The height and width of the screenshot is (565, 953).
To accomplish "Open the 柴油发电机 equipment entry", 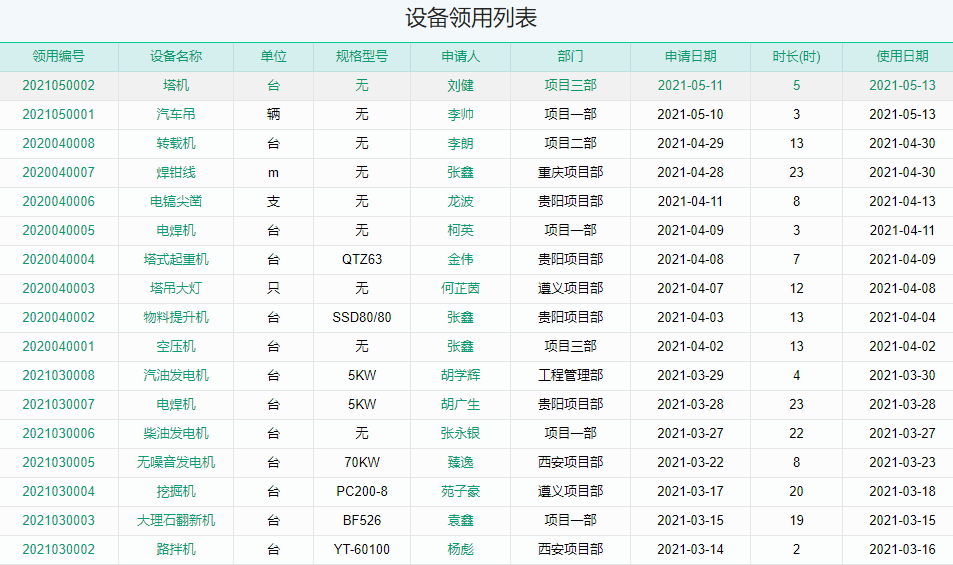I will pyautogui.click(x=176, y=434).
